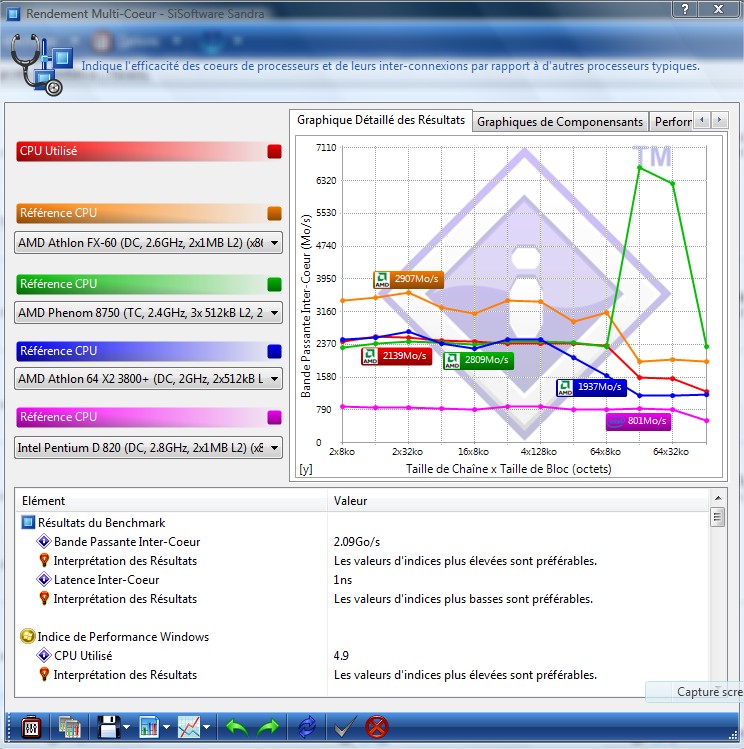Click the 1937Mo/s blue AMD chart label
744x749 pixels.
pos(591,387)
